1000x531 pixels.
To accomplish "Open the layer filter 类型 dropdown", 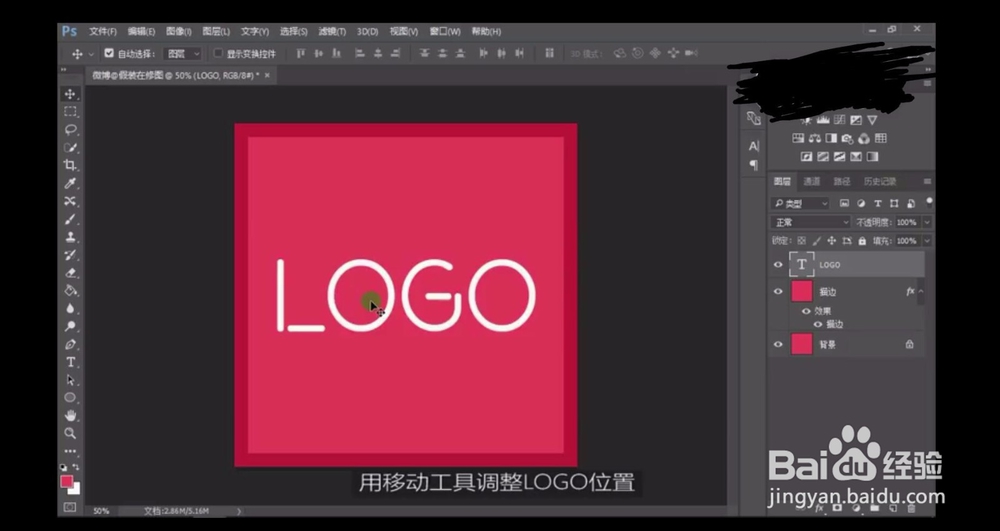I will pos(800,204).
